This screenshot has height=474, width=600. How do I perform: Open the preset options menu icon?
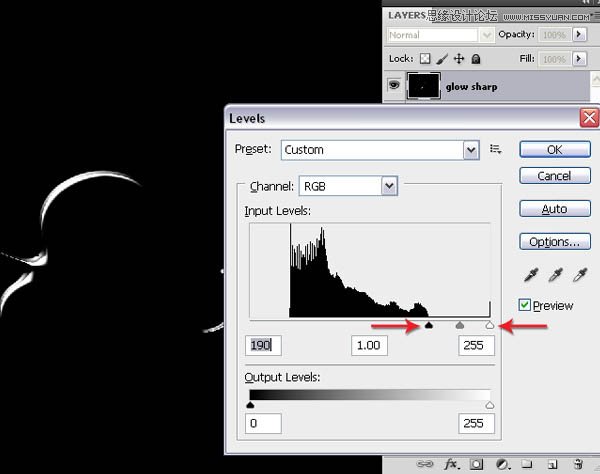point(496,149)
